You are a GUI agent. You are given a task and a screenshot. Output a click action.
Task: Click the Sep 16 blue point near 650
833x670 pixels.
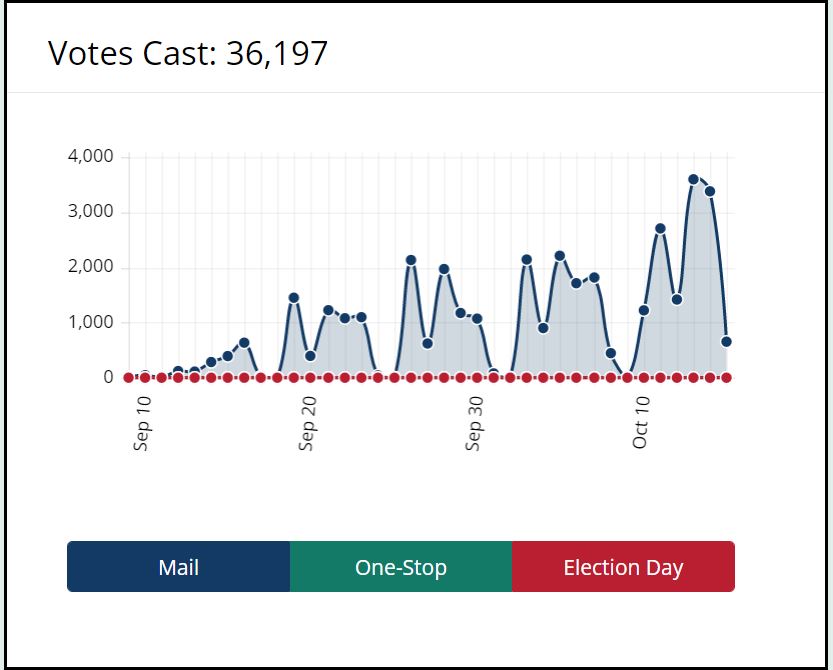pyautogui.click(x=244, y=343)
